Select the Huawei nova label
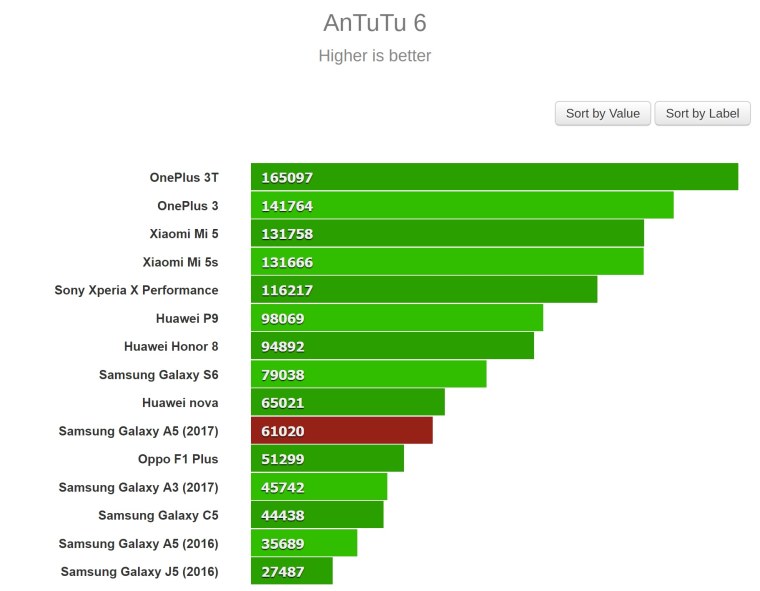 click(x=180, y=402)
